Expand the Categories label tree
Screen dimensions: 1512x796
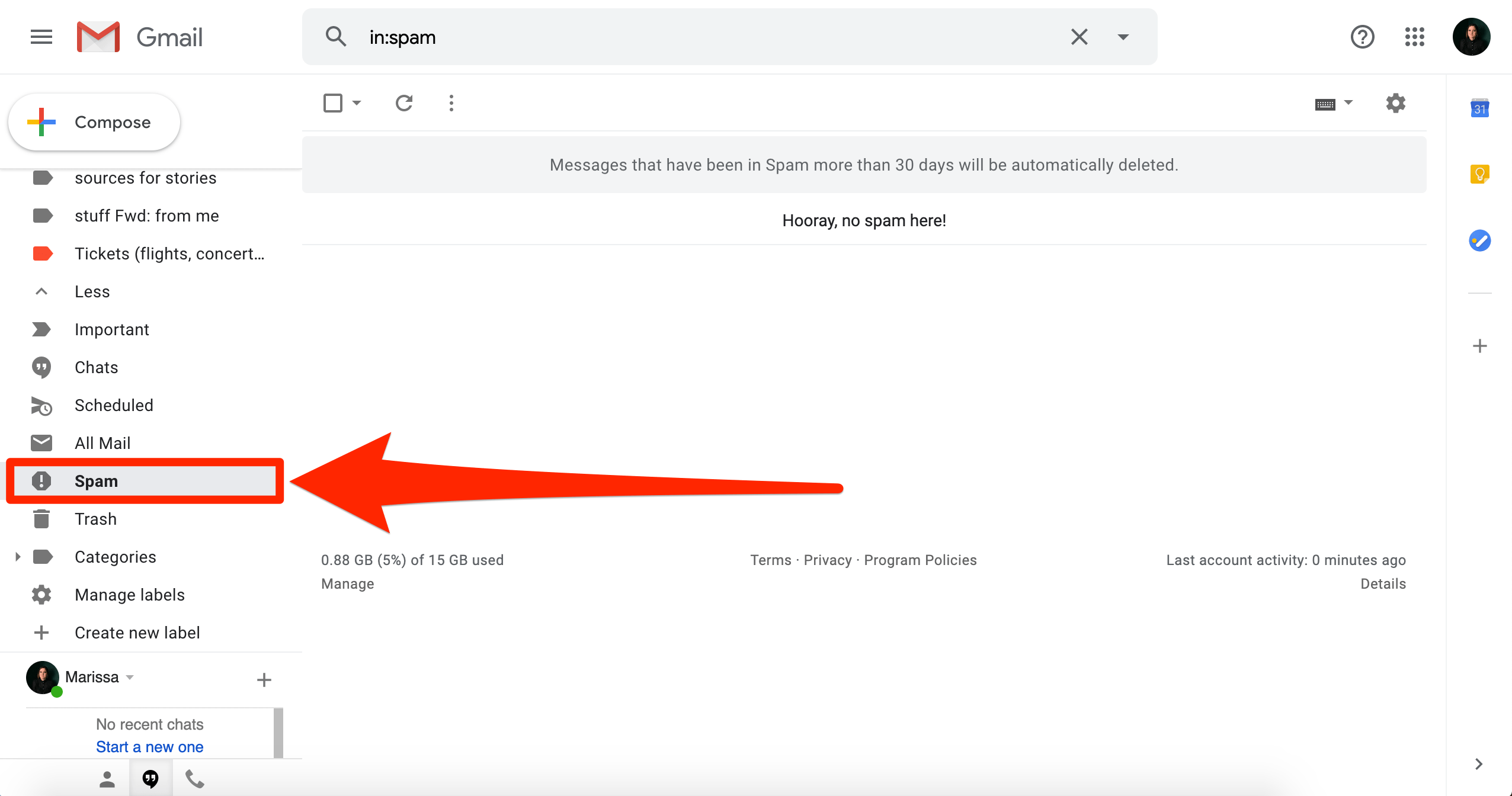pos(18,557)
